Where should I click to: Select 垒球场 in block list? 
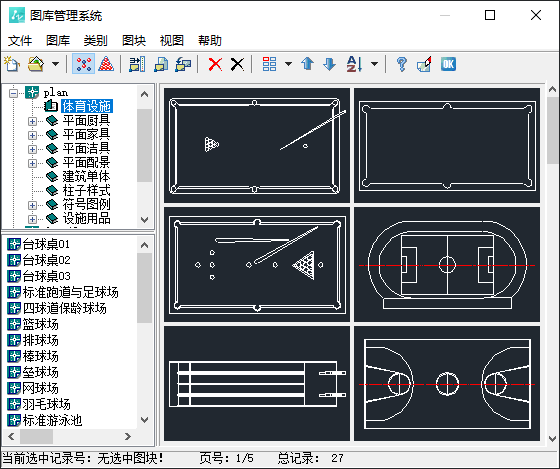click(40, 373)
